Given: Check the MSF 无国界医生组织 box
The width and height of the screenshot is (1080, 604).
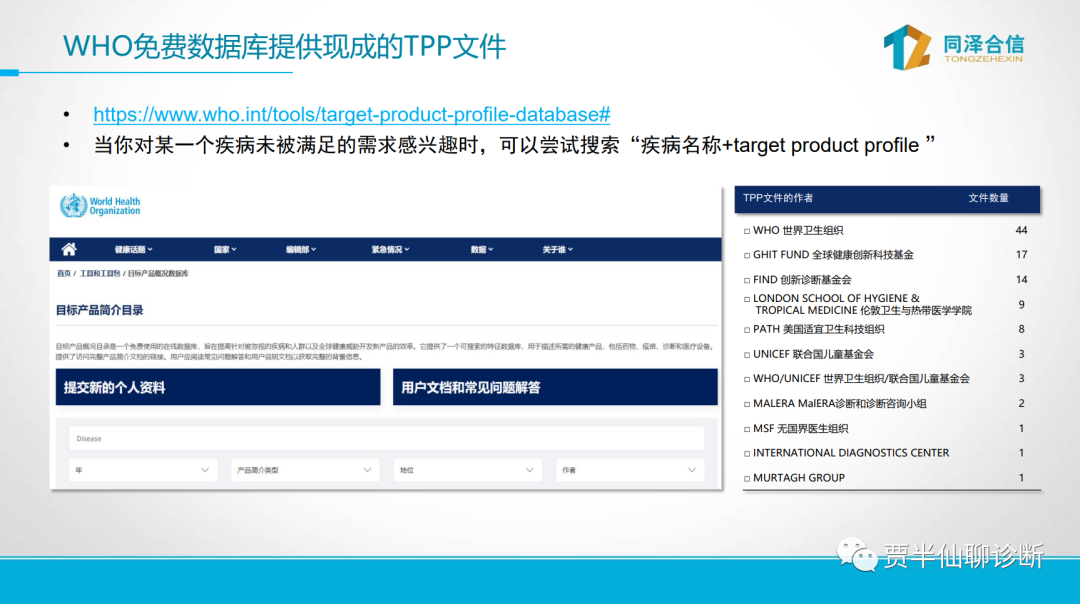Looking at the screenshot, I should (746, 429).
